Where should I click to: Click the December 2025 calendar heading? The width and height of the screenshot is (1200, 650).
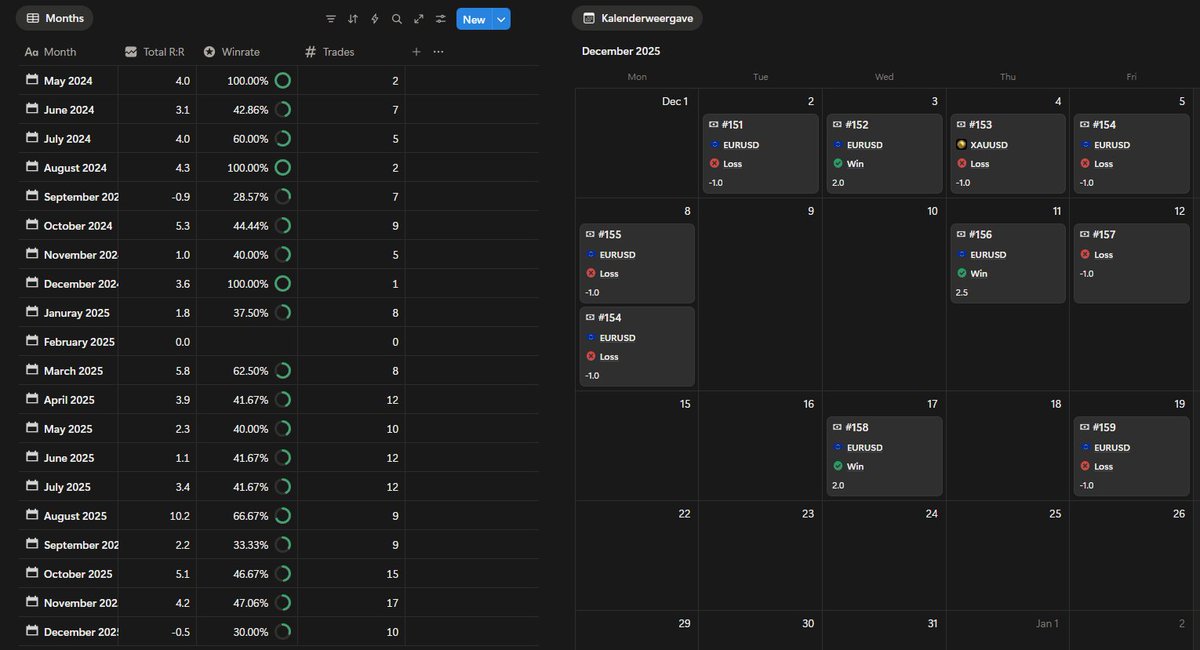click(x=621, y=51)
